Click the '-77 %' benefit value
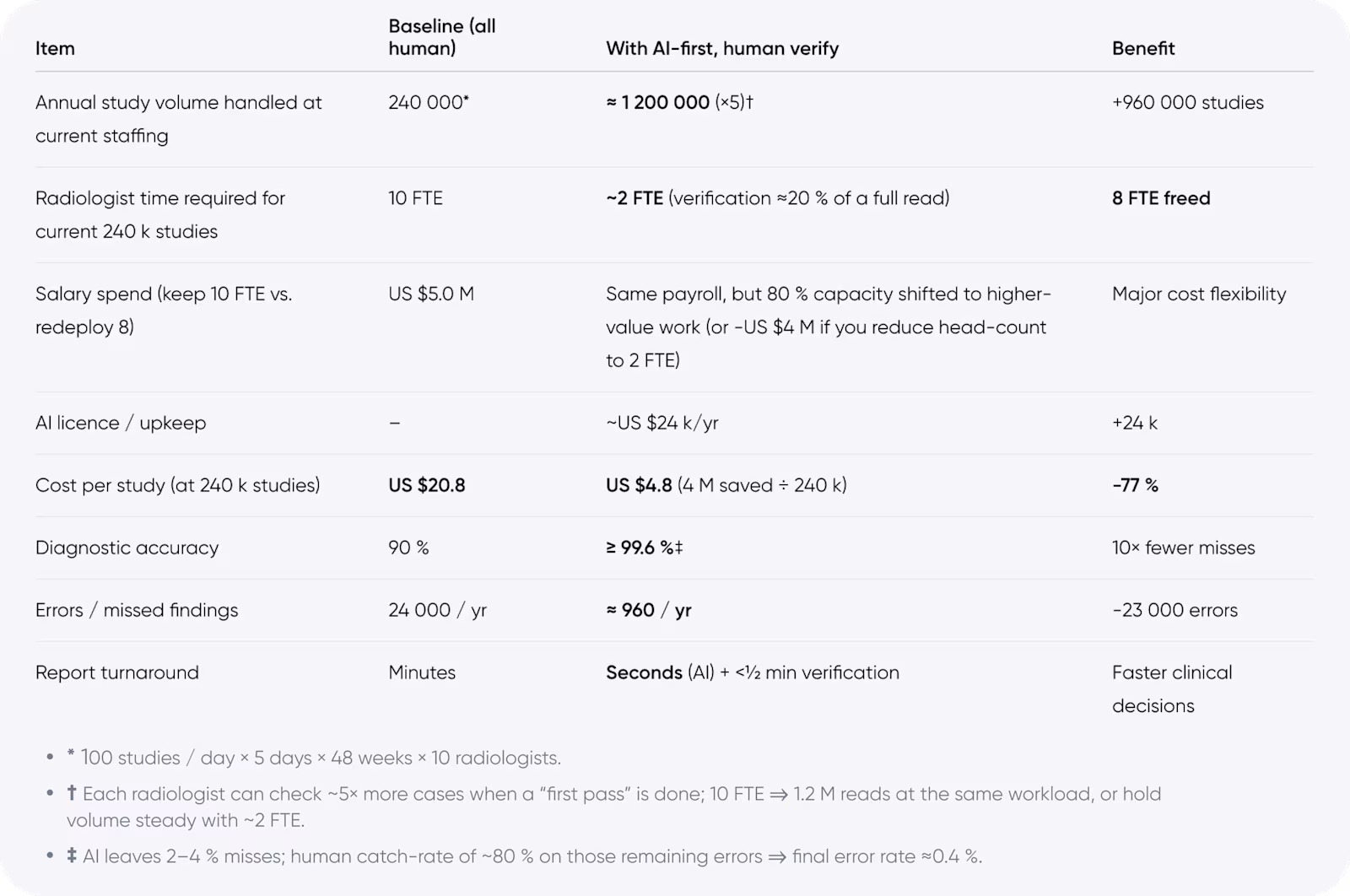 [x=1135, y=485]
